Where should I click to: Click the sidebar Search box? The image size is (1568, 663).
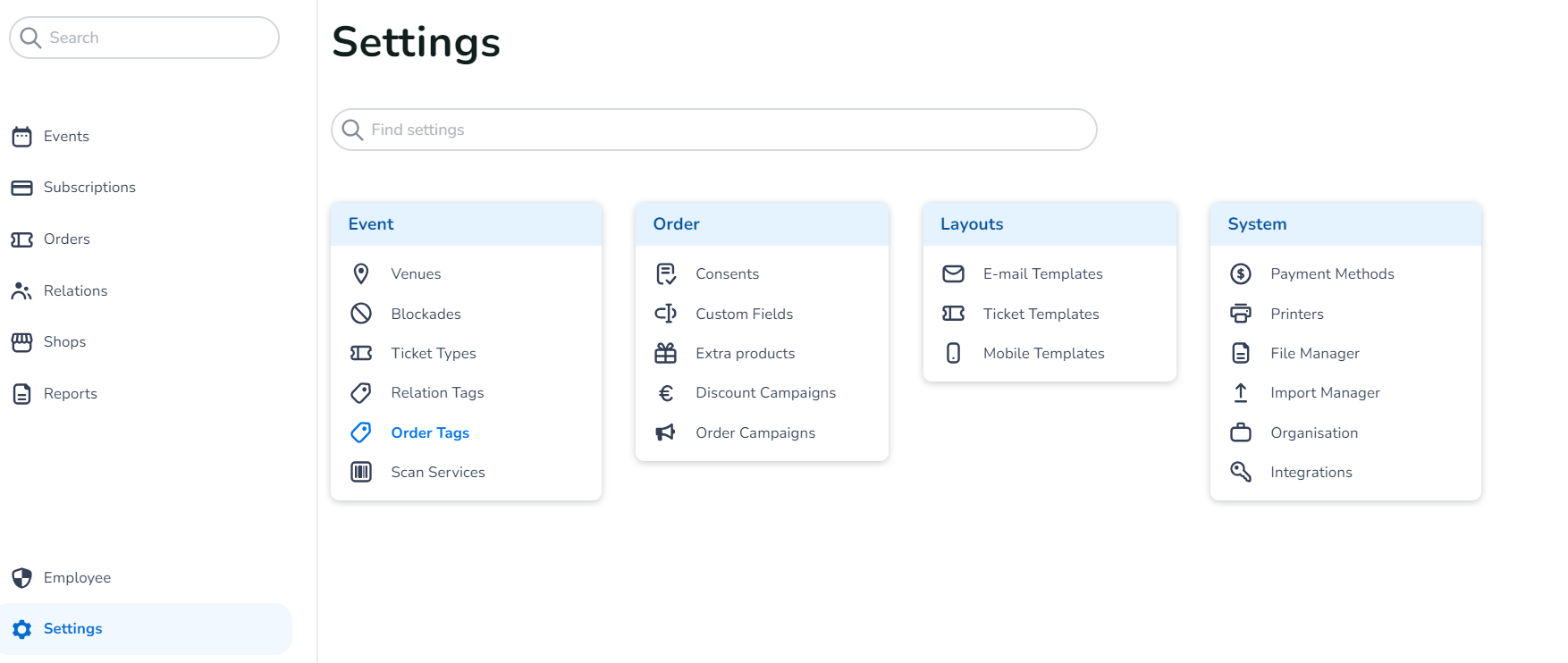(x=152, y=38)
